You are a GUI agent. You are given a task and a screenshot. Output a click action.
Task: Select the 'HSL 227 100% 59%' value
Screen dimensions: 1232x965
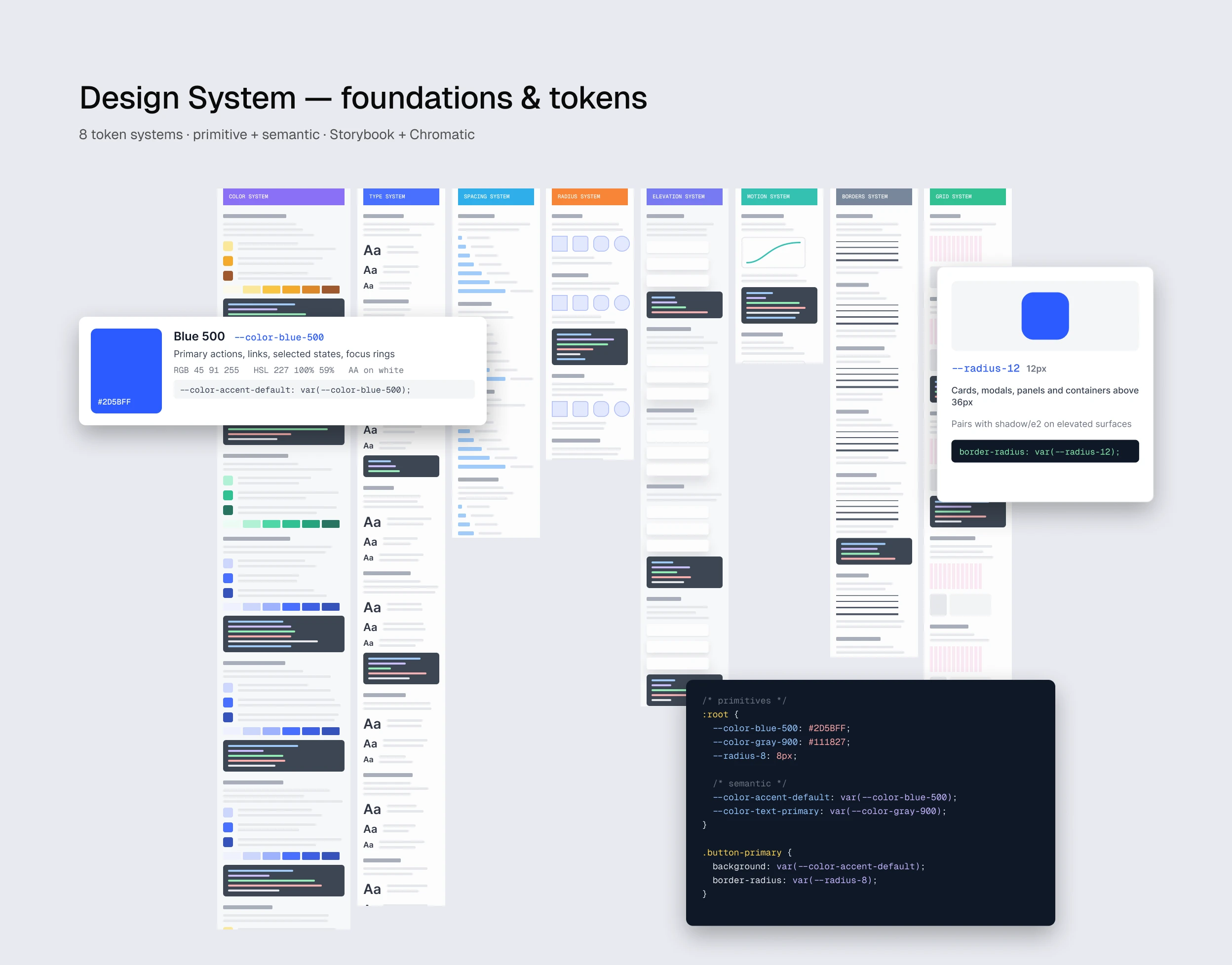point(294,370)
